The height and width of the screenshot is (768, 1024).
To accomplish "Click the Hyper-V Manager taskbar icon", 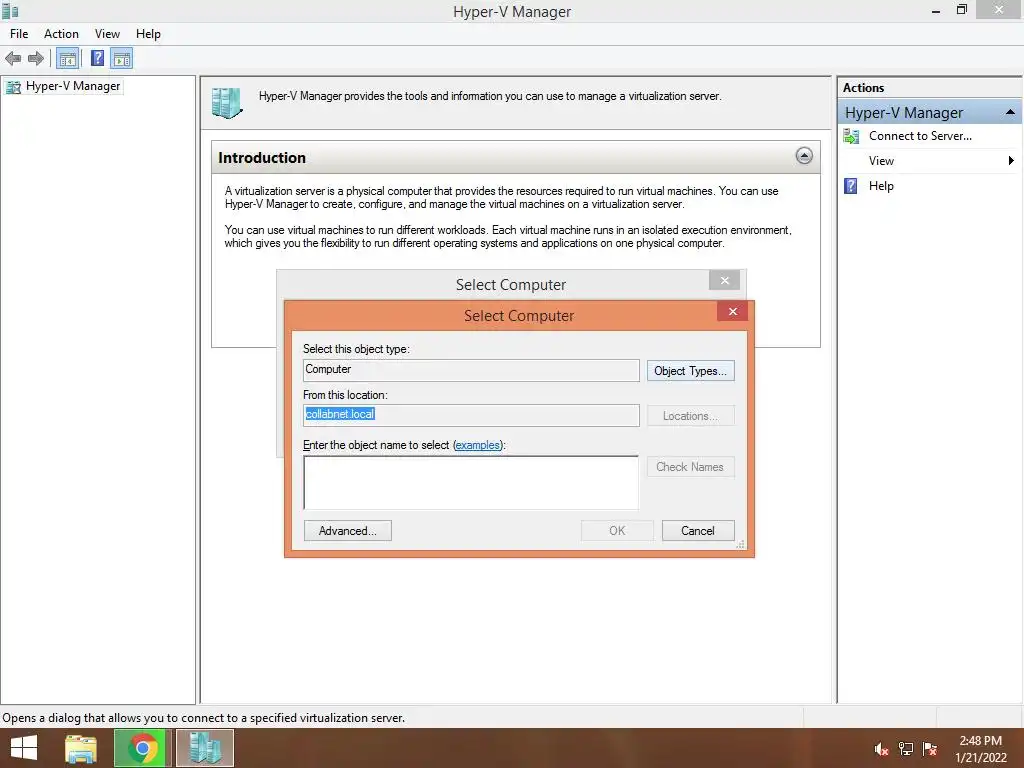I will pos(204,748).
